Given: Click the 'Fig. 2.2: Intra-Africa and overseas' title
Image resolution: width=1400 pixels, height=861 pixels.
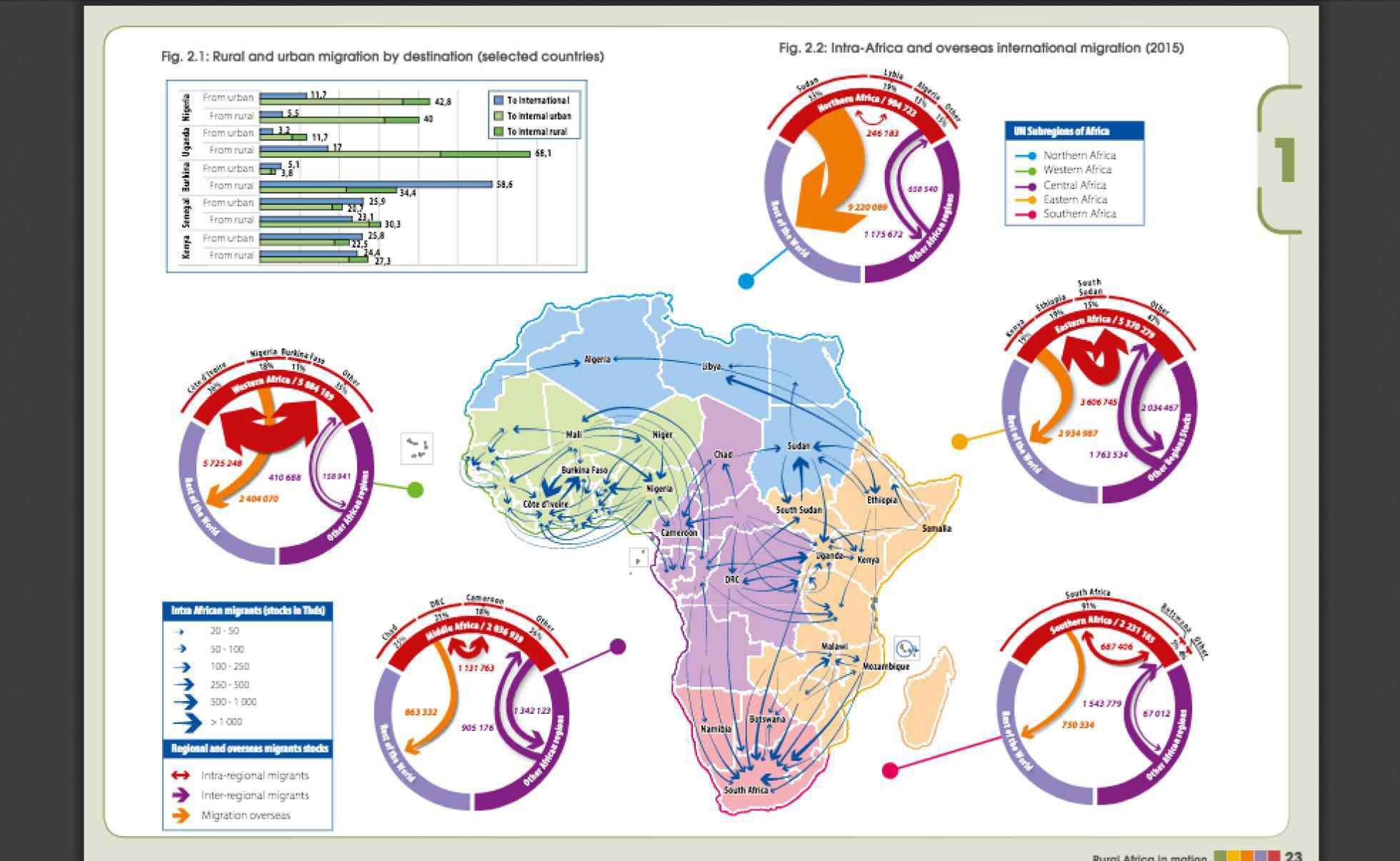Looking at the screenshot, I should 981,48.
